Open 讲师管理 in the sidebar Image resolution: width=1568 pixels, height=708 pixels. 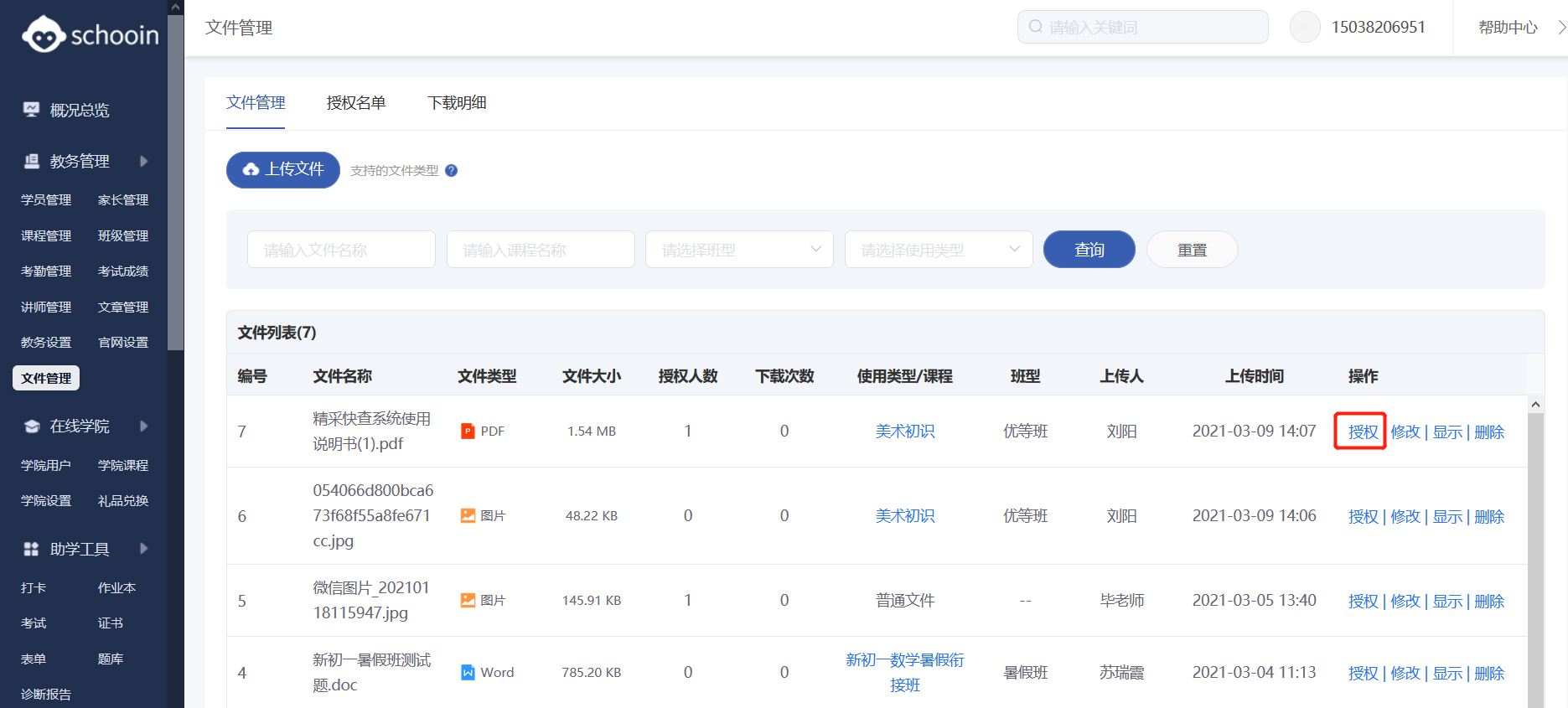(x=46, y=307)
